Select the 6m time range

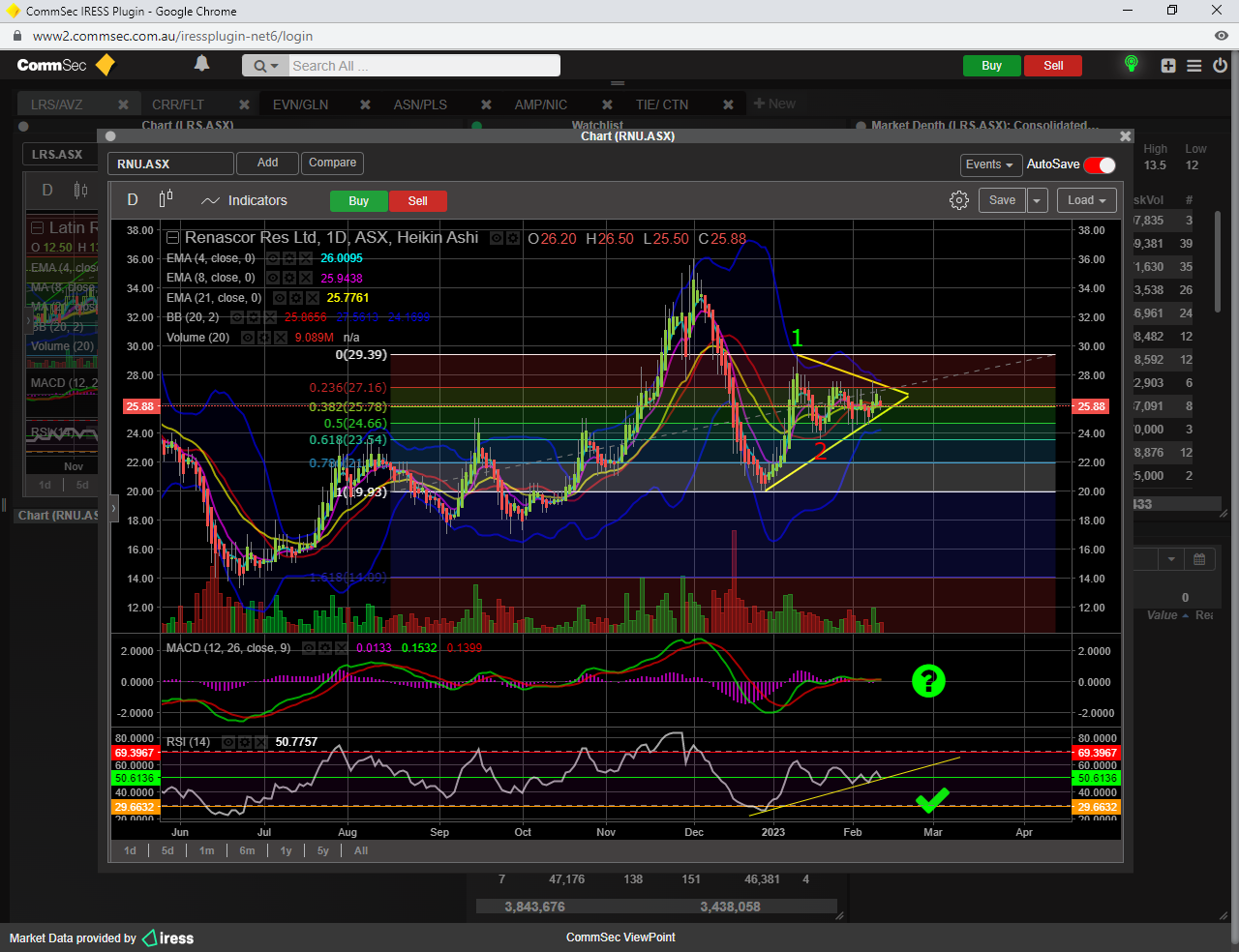click(x=248, y=850)
